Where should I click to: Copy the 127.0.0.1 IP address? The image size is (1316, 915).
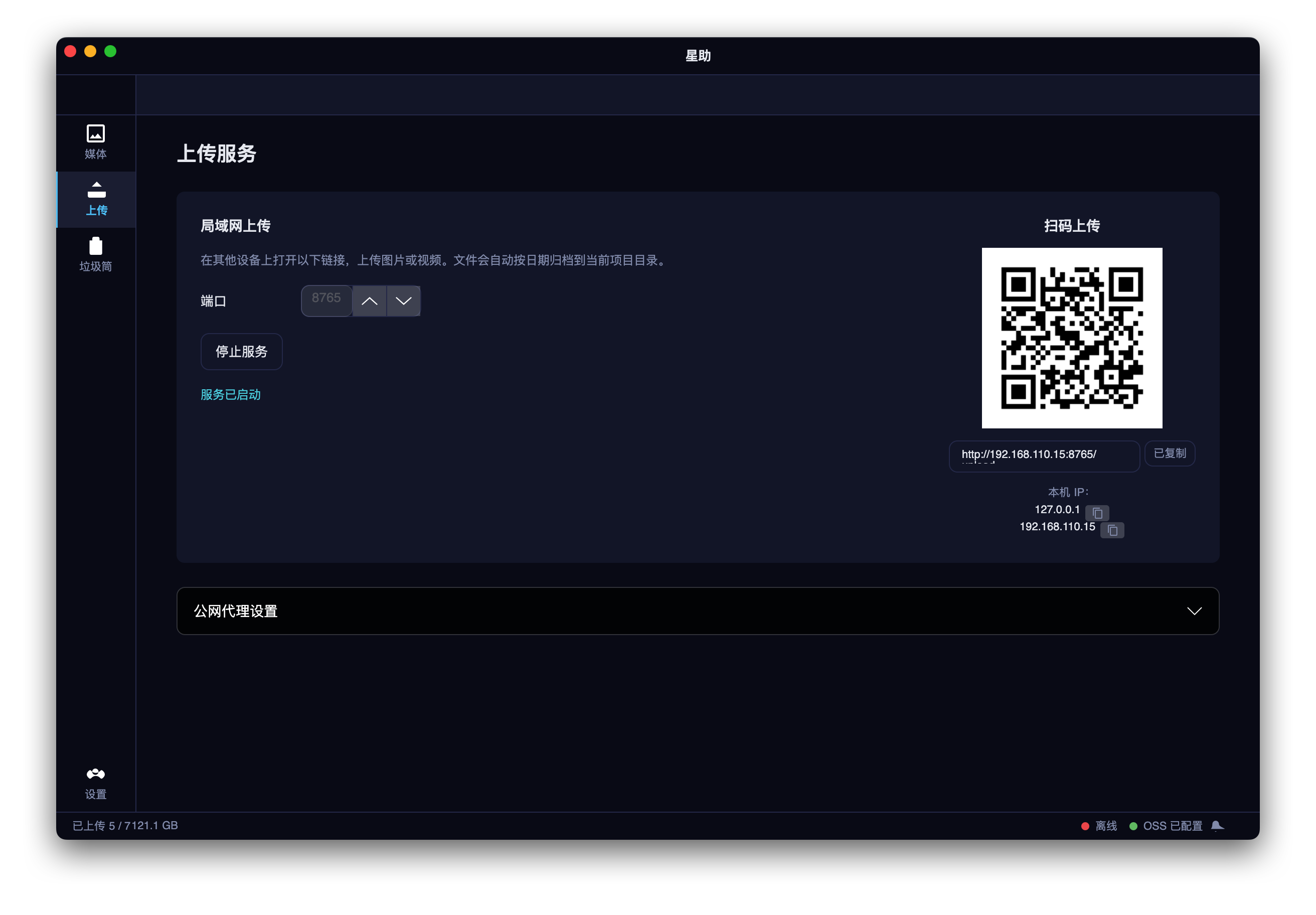tap(1097, 513)
